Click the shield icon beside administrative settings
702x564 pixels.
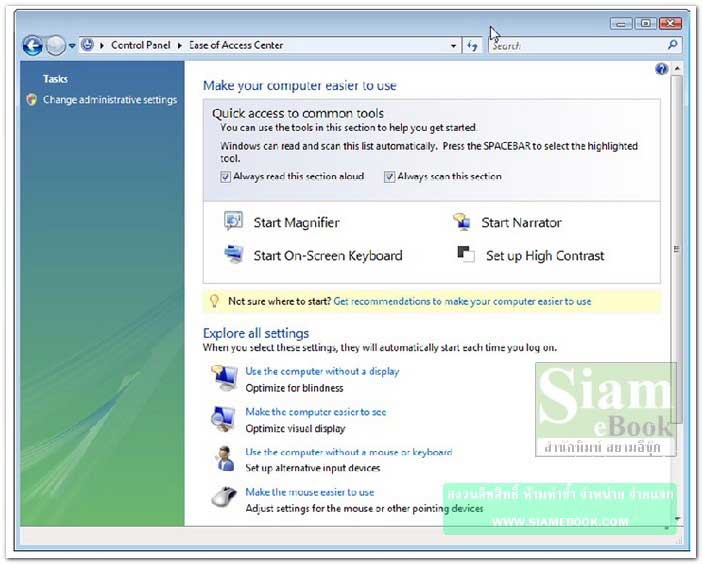click(x=31, y=99)
